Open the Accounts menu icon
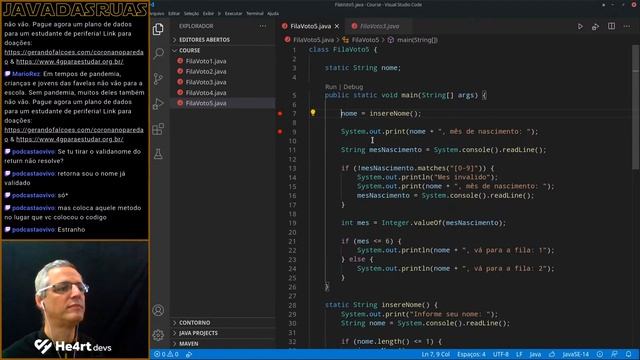 click(158, 310)
